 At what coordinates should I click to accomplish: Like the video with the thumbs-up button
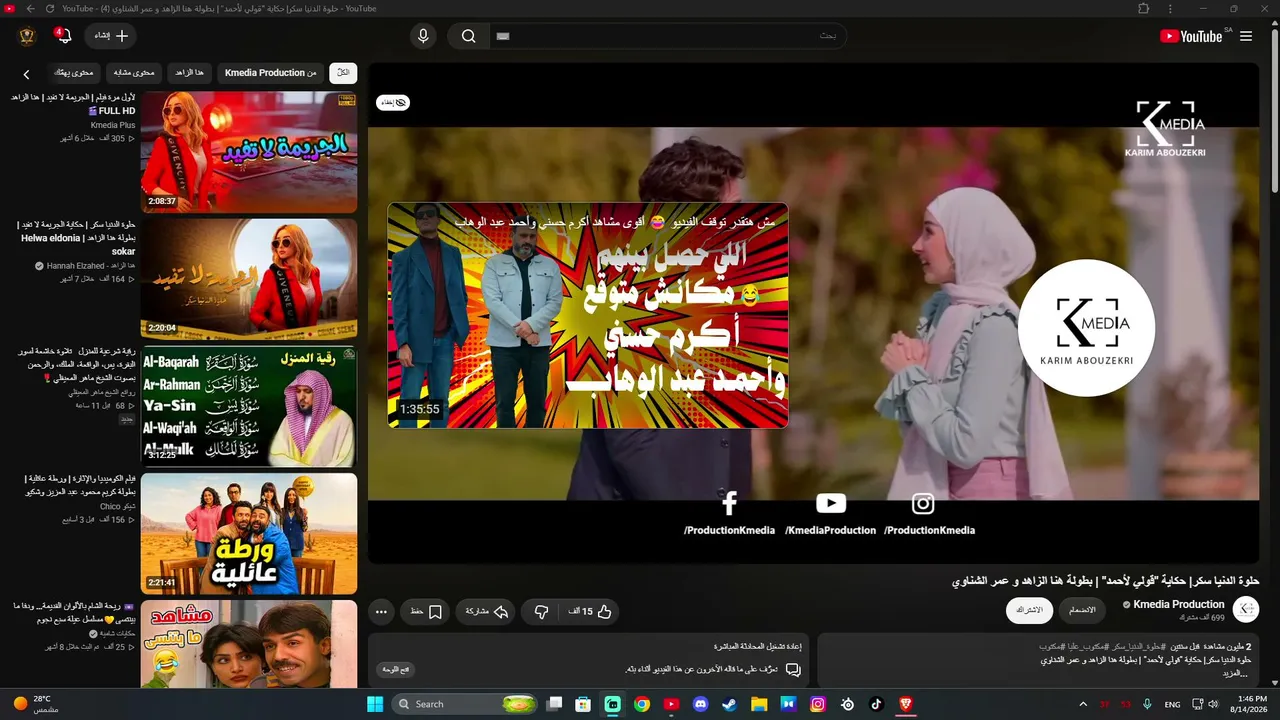(x=590, y=612)
